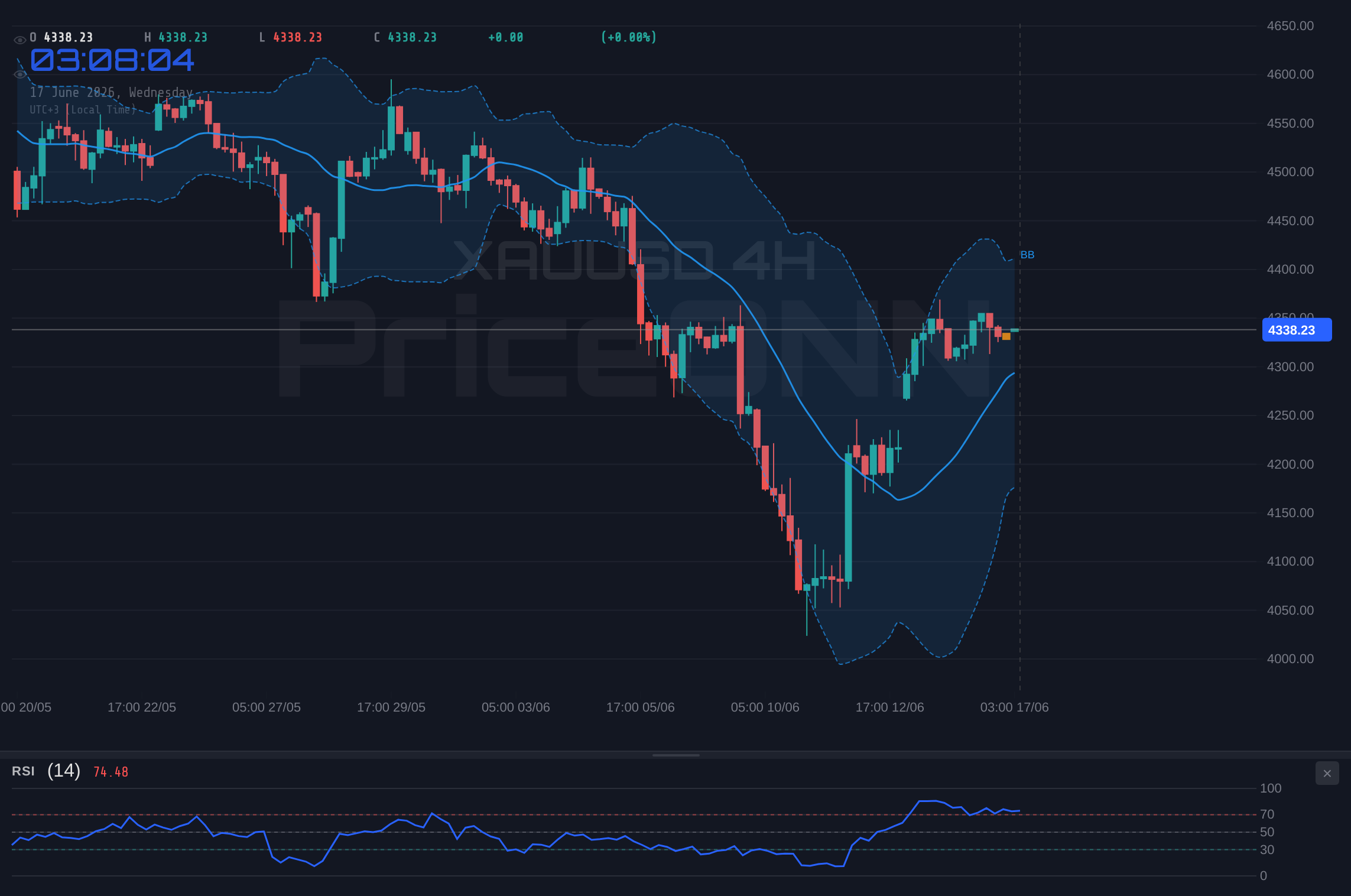The height and width of the screenshot is (896, 1351).
Task: Click the 4100.00 price axis label
Action: (1290, 561)
